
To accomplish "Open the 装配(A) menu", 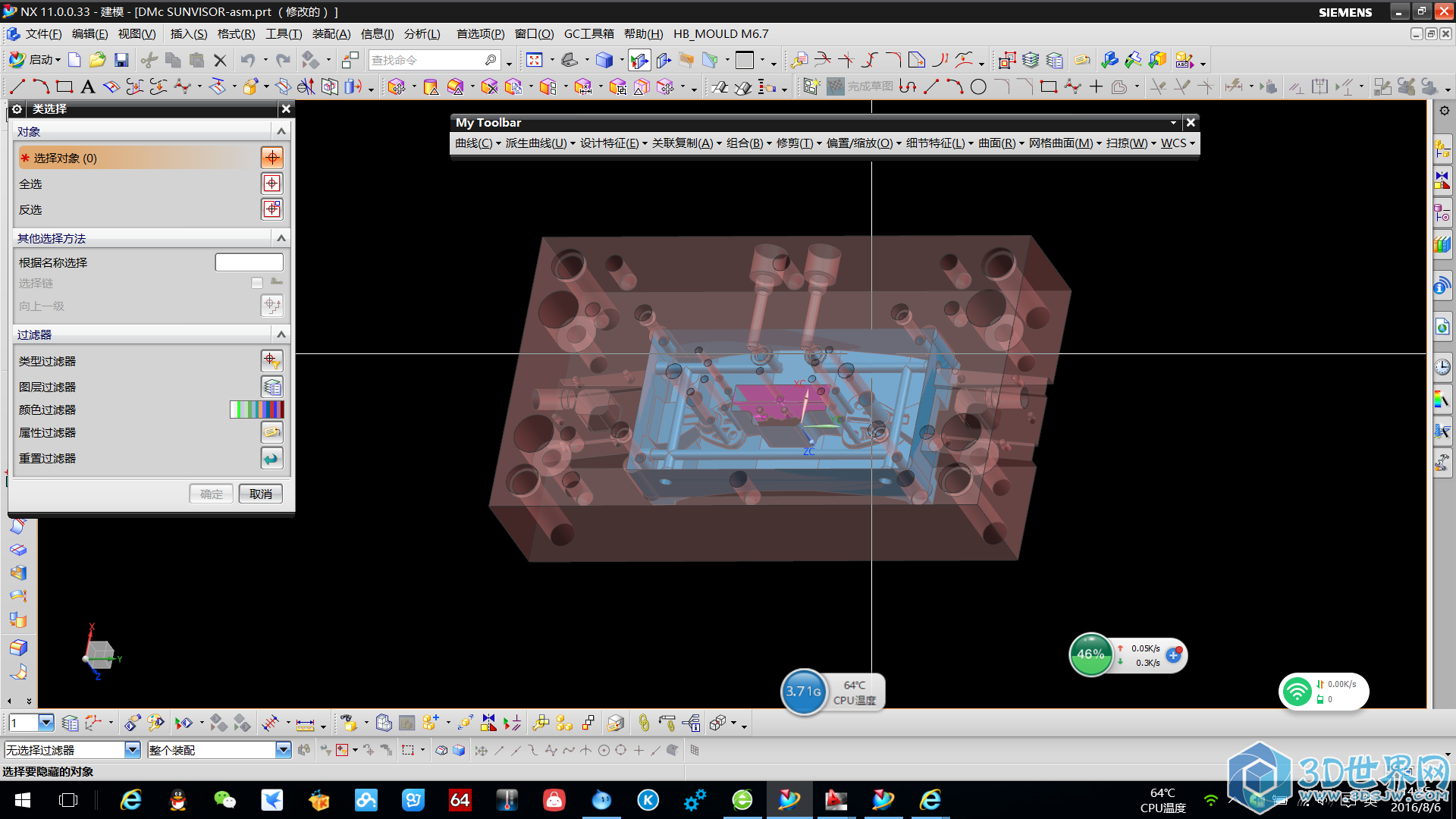I will [331, 34].
